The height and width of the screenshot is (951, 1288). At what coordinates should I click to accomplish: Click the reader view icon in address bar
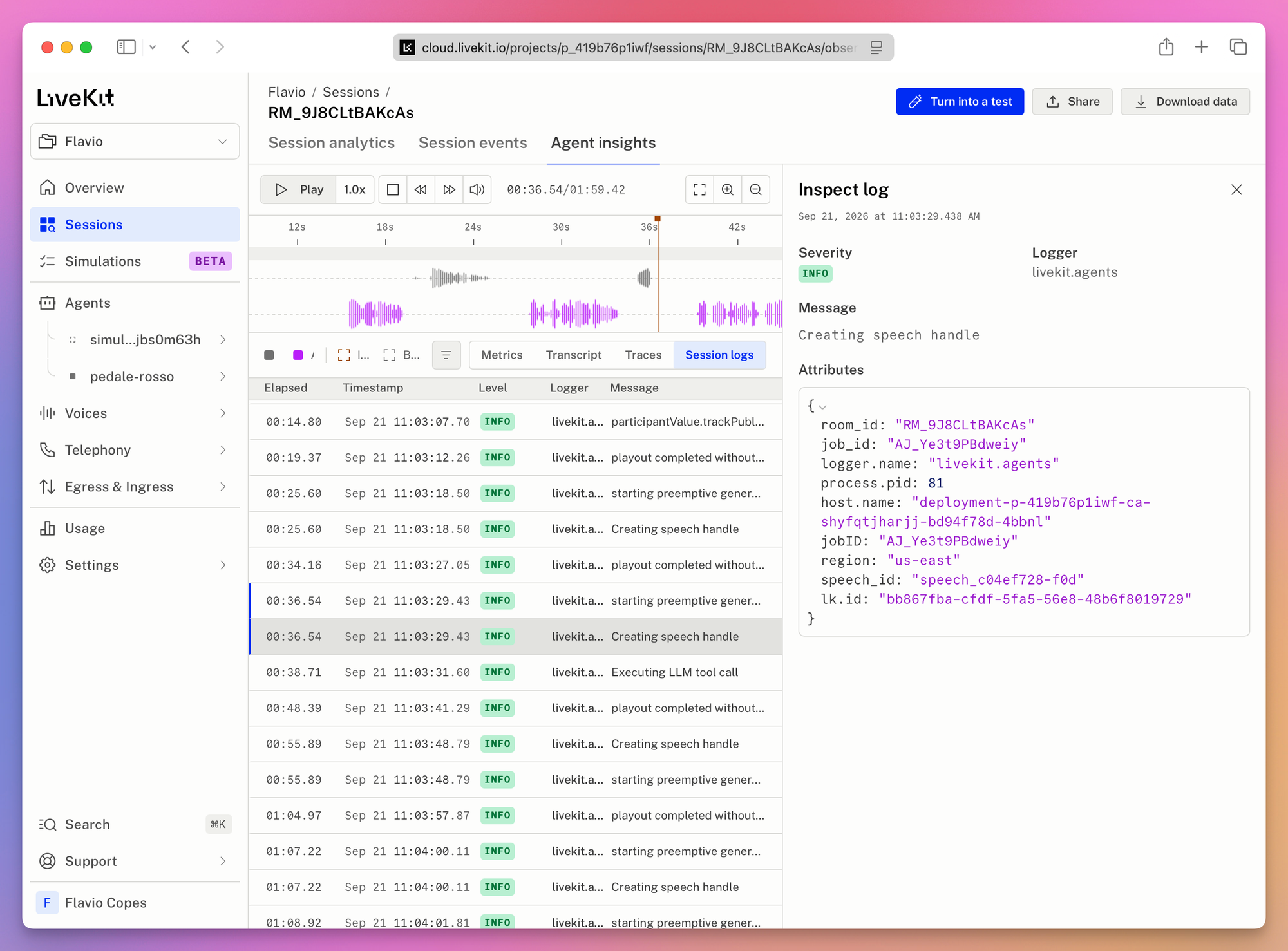[x=876, y=48]
